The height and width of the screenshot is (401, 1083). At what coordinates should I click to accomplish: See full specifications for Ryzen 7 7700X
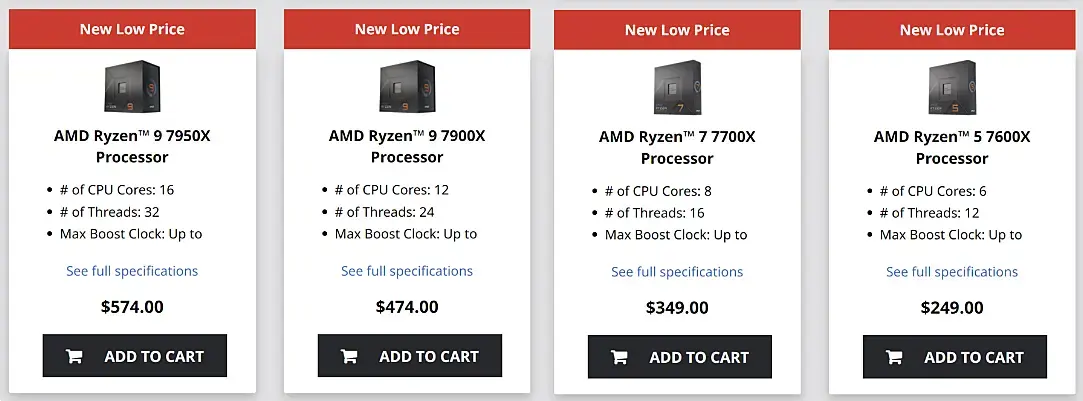coord(677,272)
